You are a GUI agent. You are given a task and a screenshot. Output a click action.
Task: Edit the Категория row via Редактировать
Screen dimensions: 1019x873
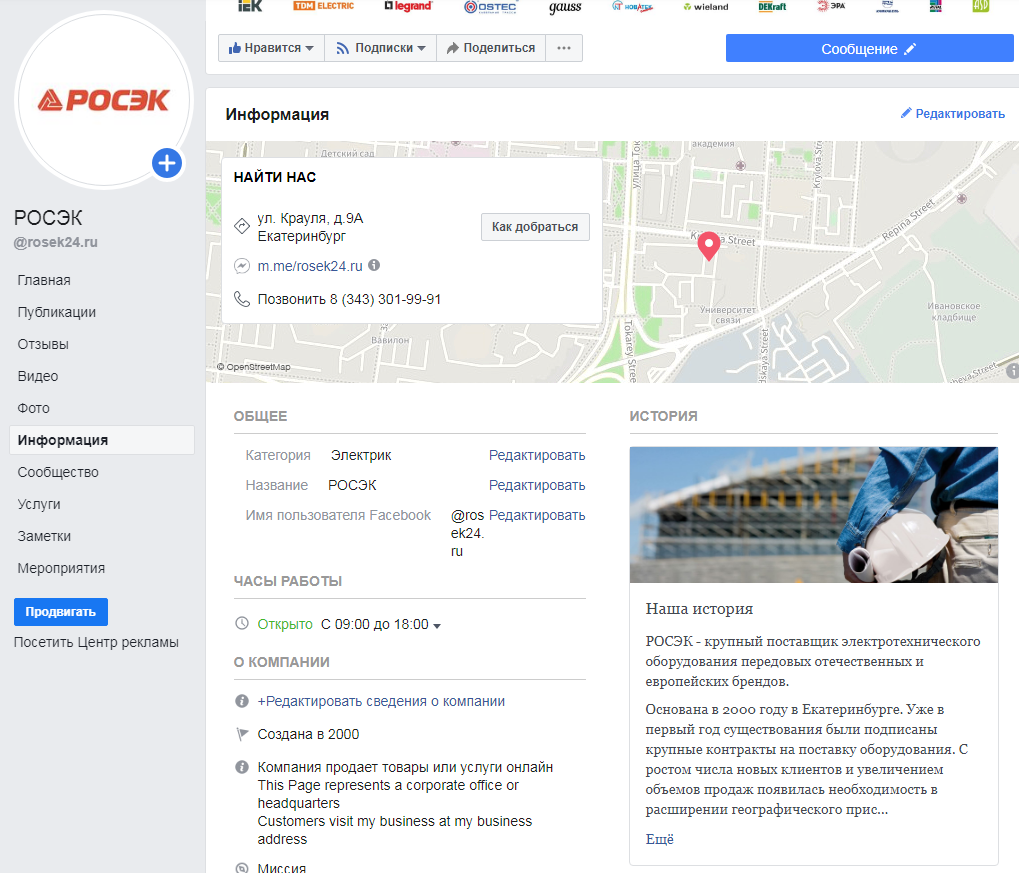click(x=537, y=455)
